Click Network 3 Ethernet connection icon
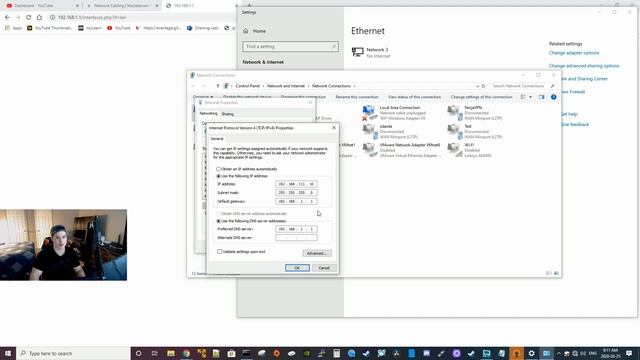The image size is (640, 360). (x=358, y=52)
